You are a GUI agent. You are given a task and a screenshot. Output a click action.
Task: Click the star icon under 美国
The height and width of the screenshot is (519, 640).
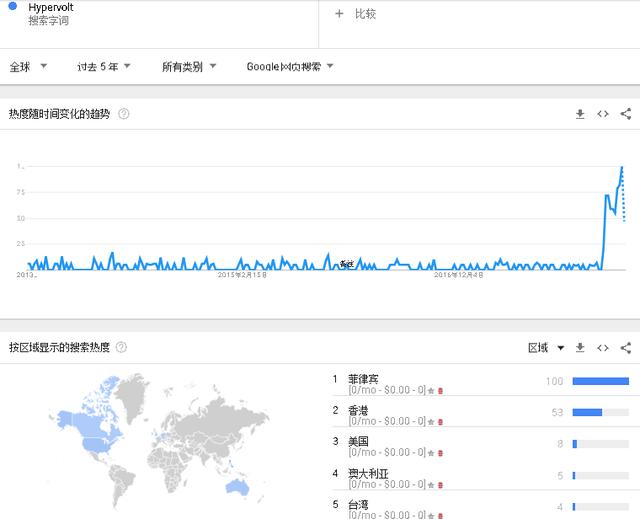click(431, 453)
